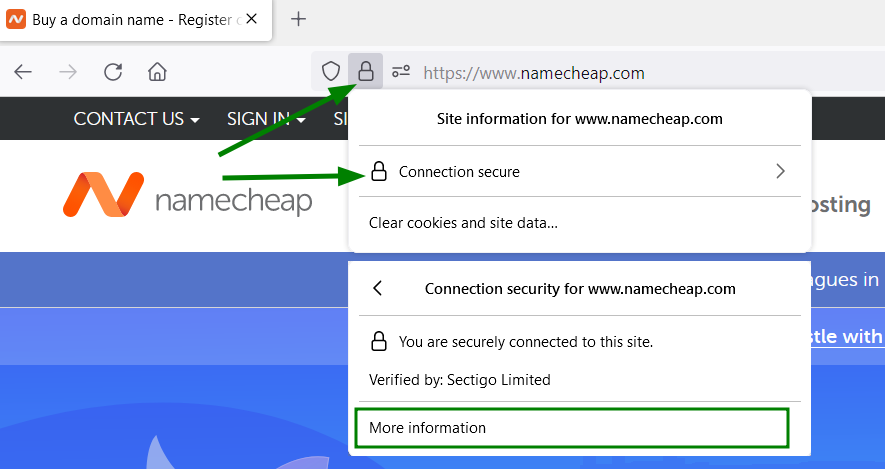Click the More information button
Screen dimensions: 885x469
point(572,428)
